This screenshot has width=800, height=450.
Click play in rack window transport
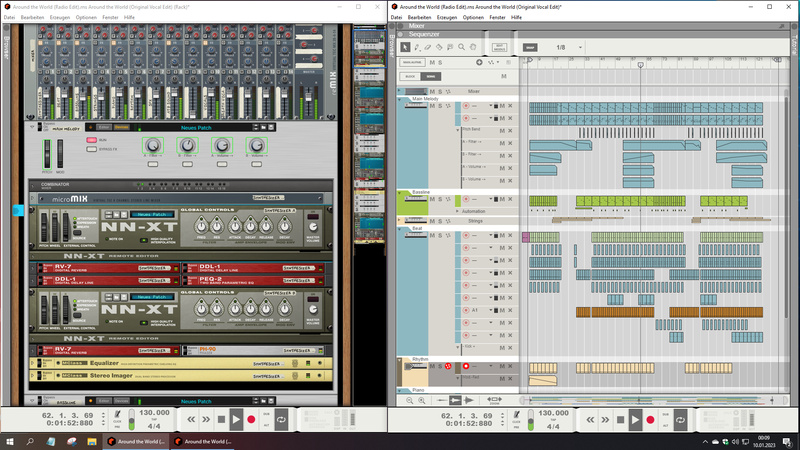point(236,420)
